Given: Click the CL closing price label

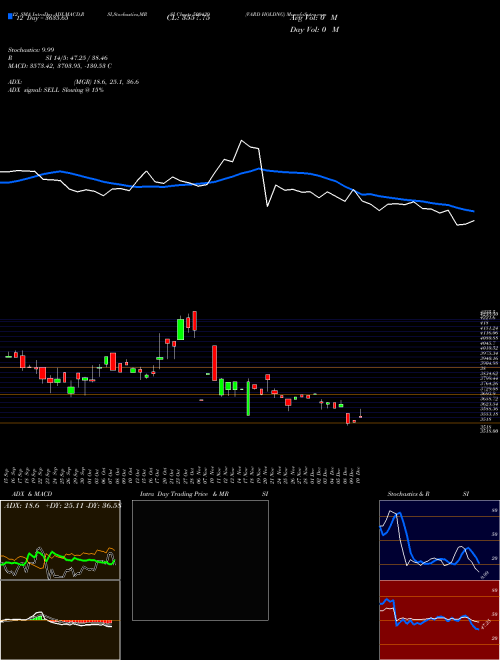Looking at the screenshot, I should tap(191, 17).
